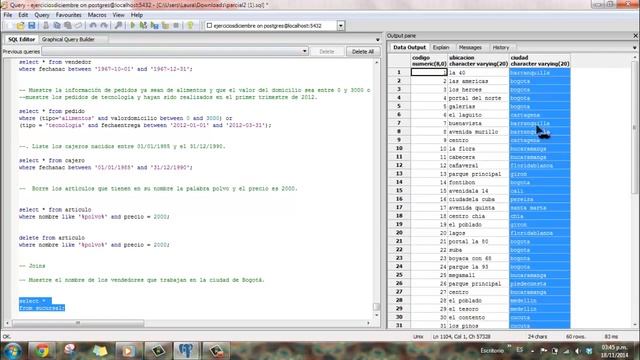This screenshot has height=360, width=640.
Task: Launch Google Chrome from the taskbar
Action: click(x=42, y=351)
